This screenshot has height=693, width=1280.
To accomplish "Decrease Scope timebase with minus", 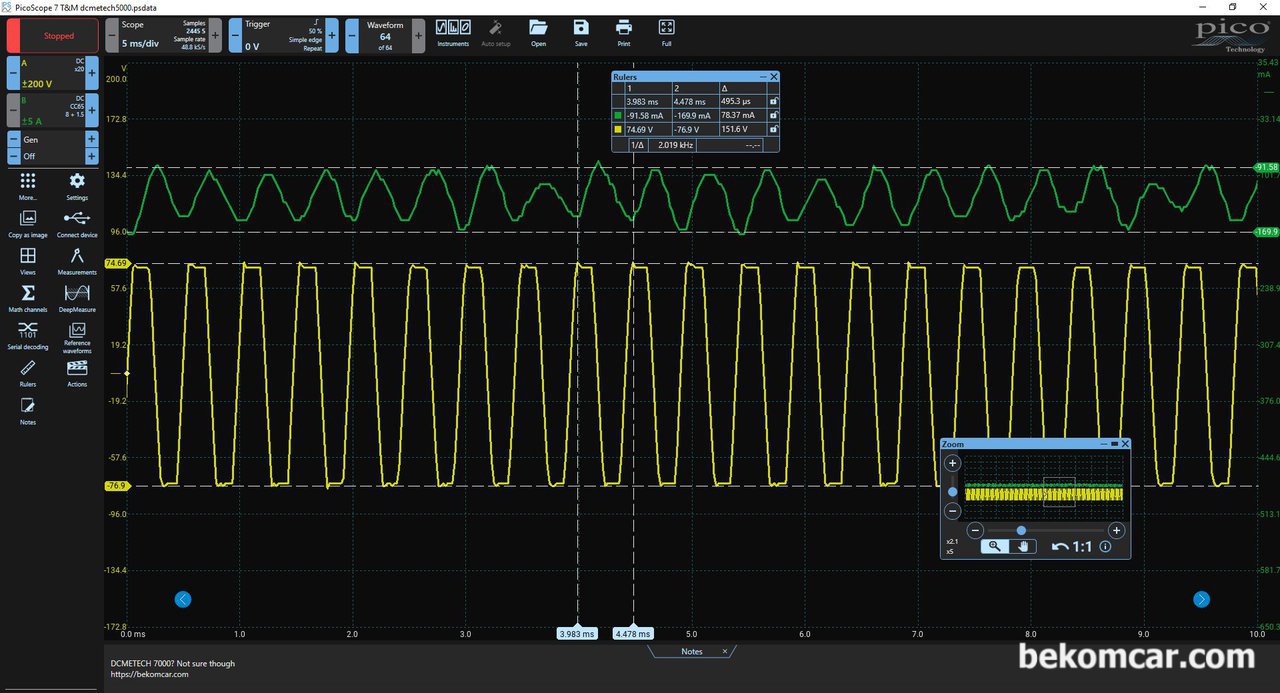I will (112, 35).
